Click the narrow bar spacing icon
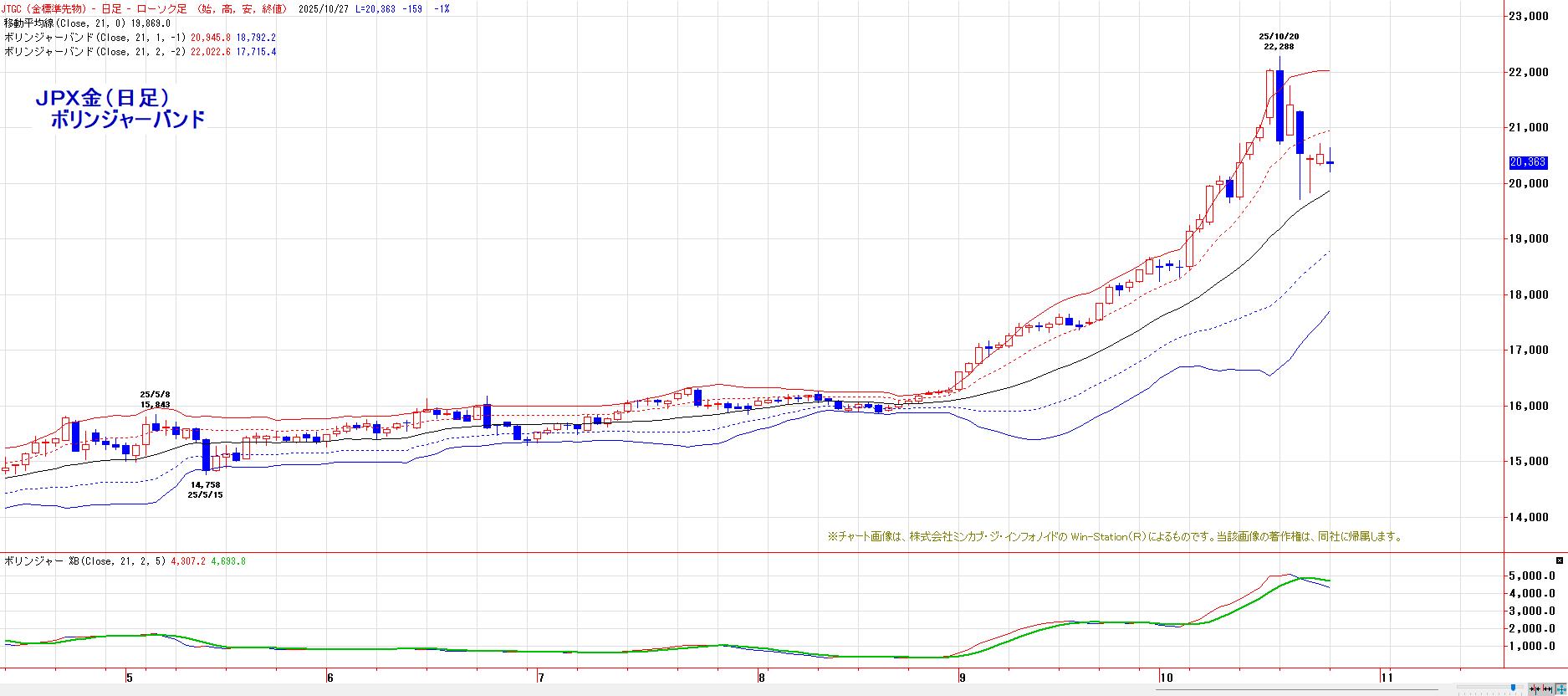 [x=1533, y=688]
